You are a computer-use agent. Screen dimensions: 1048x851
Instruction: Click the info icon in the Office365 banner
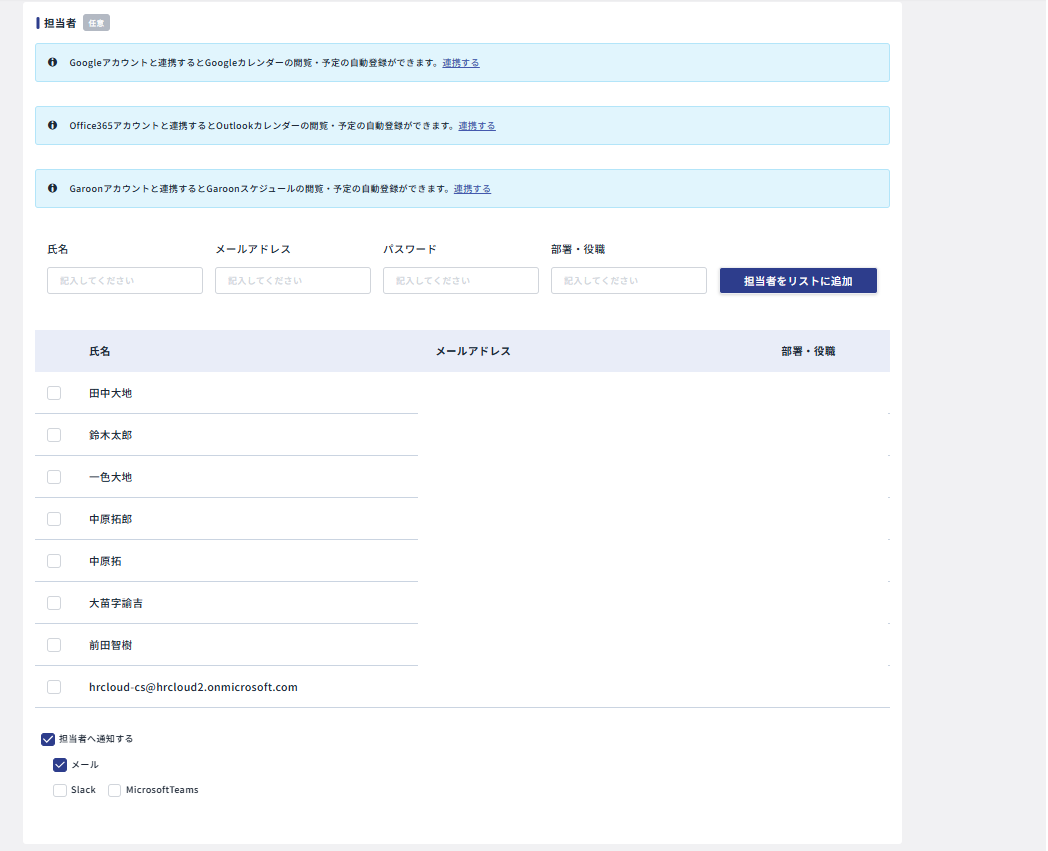point(52,125)
